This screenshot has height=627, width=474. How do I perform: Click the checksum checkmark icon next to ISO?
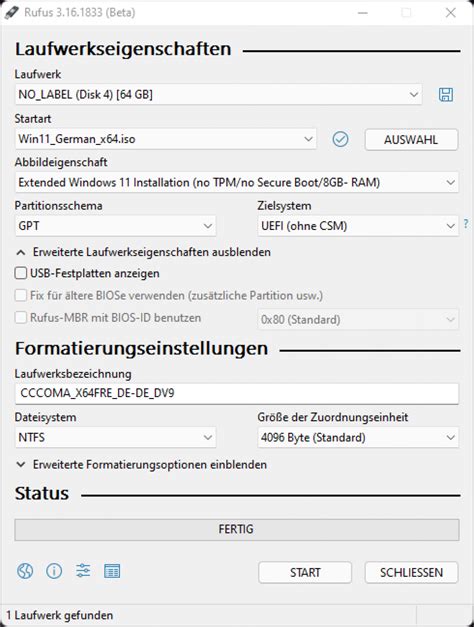click(340, 139)
